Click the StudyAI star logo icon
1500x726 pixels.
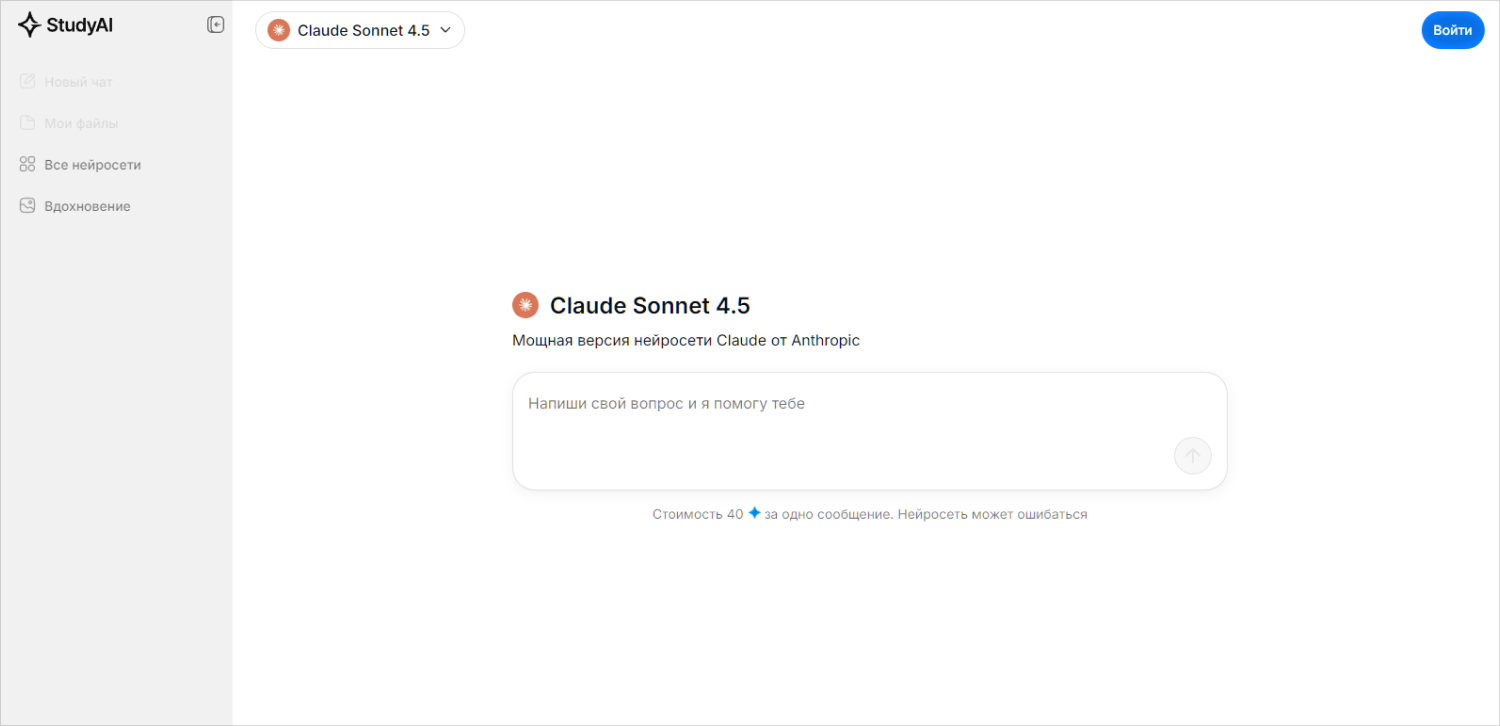tap(29, 25)
